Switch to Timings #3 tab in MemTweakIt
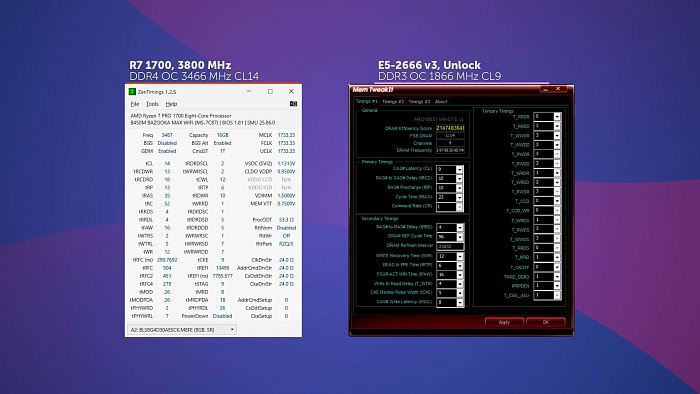700x394 pixels. [419, 102]
